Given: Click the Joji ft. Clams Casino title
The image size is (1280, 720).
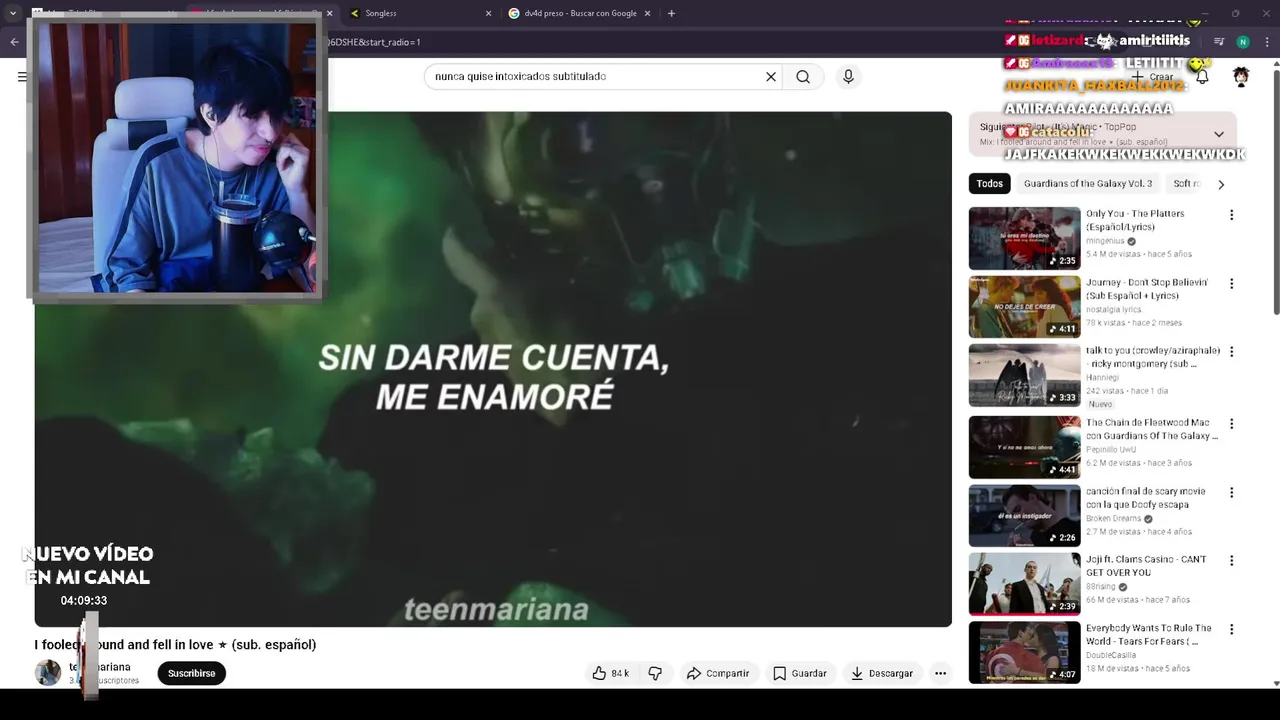Looking at the screenshot, I should point(1146,566).
